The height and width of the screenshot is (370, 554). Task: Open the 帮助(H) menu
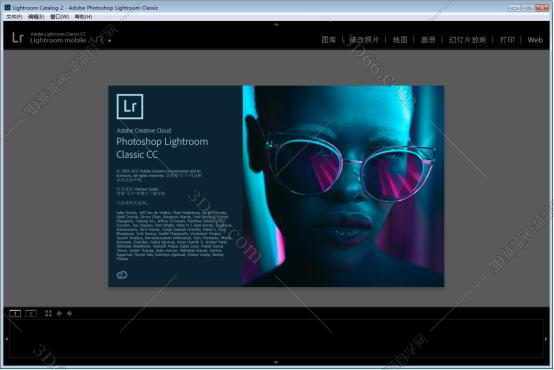(83, 17)
